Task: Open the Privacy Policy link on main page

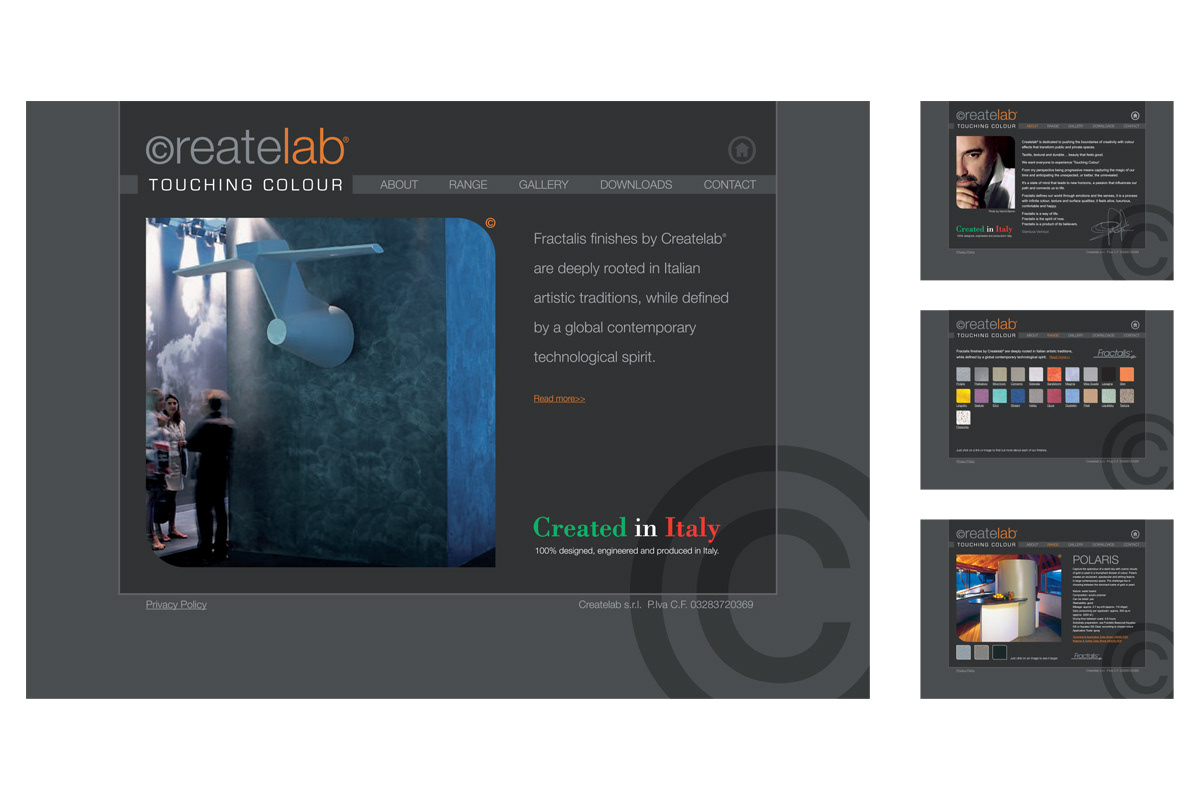Action: pos(176,605)
